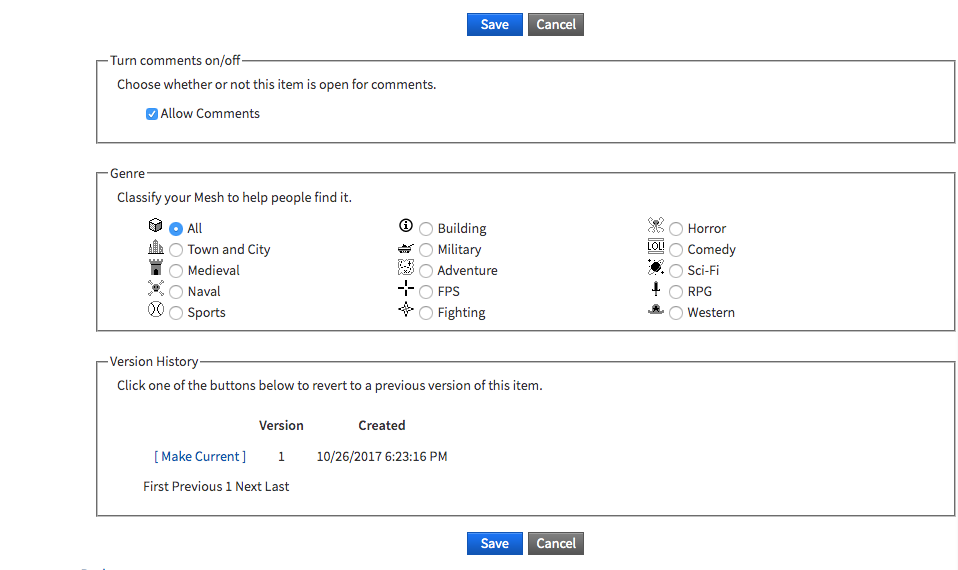
Task: Click the top Save button
Action: (495, 24)
